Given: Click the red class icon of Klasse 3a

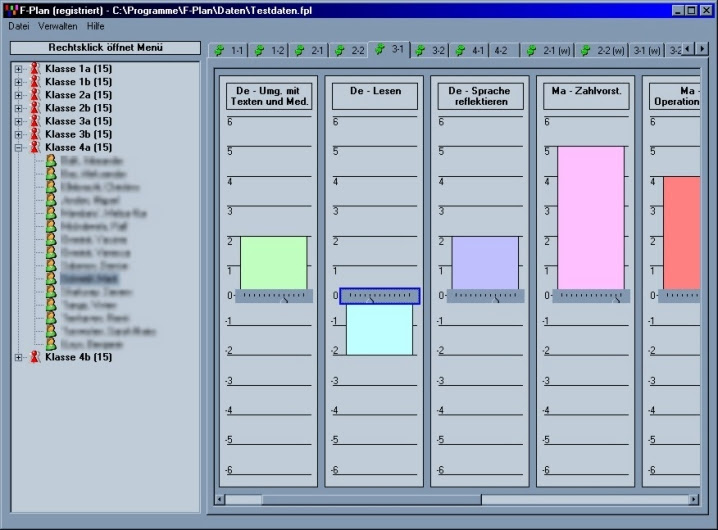Looking at the screenshot, I should click(x=35, y=121).
